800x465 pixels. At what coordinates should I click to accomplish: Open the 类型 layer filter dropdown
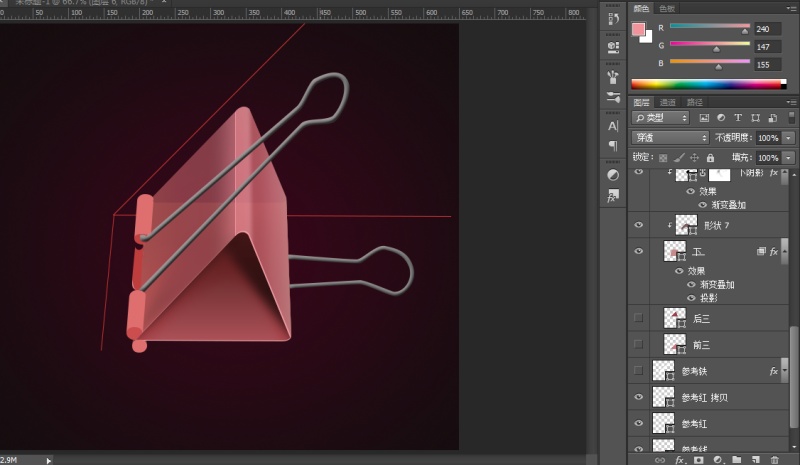pos(661,118)
